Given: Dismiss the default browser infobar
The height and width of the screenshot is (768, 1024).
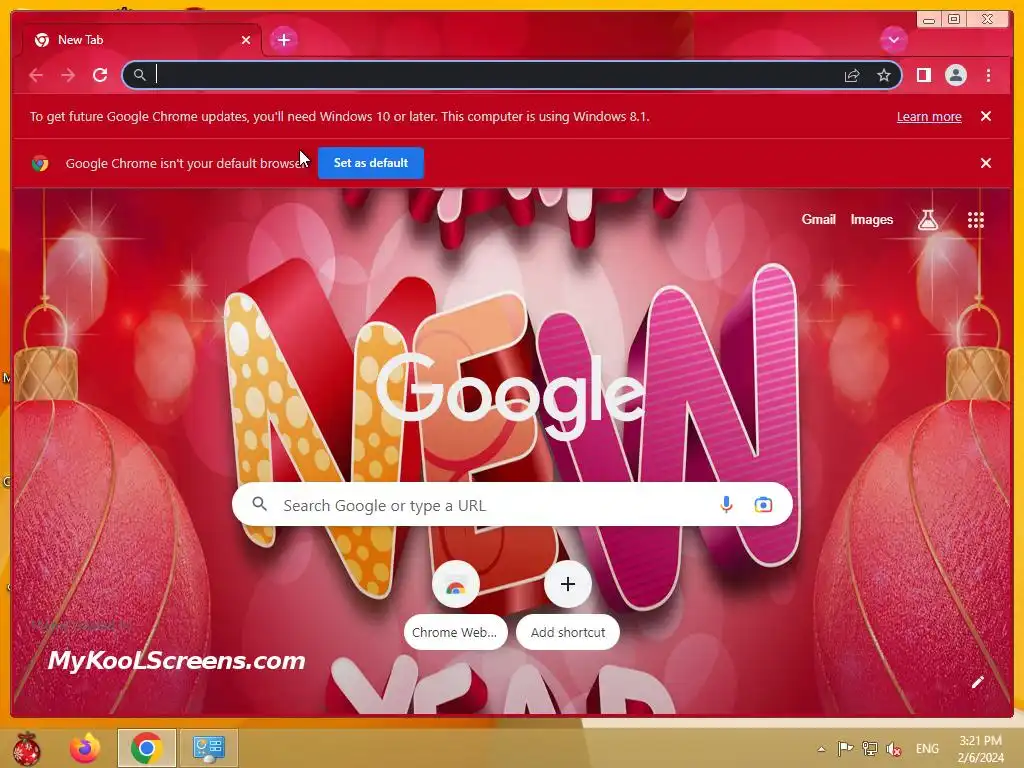Looking at the screenshot, I should [985, 163].
